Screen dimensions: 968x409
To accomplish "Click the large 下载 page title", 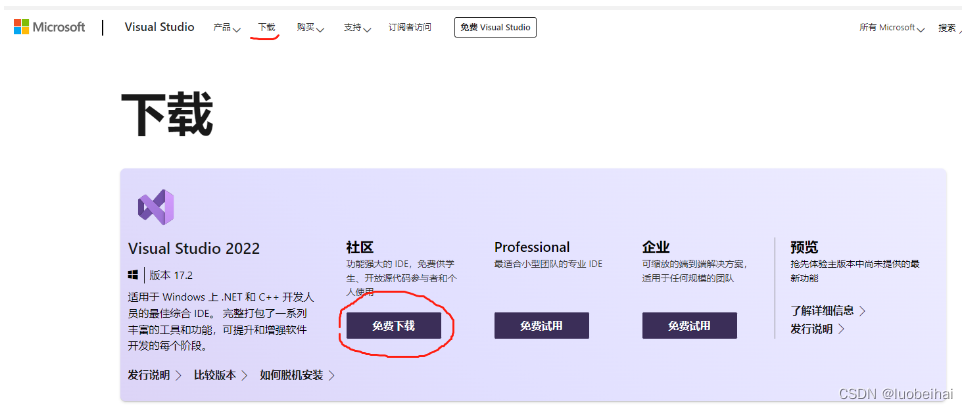I will (167, 115).
